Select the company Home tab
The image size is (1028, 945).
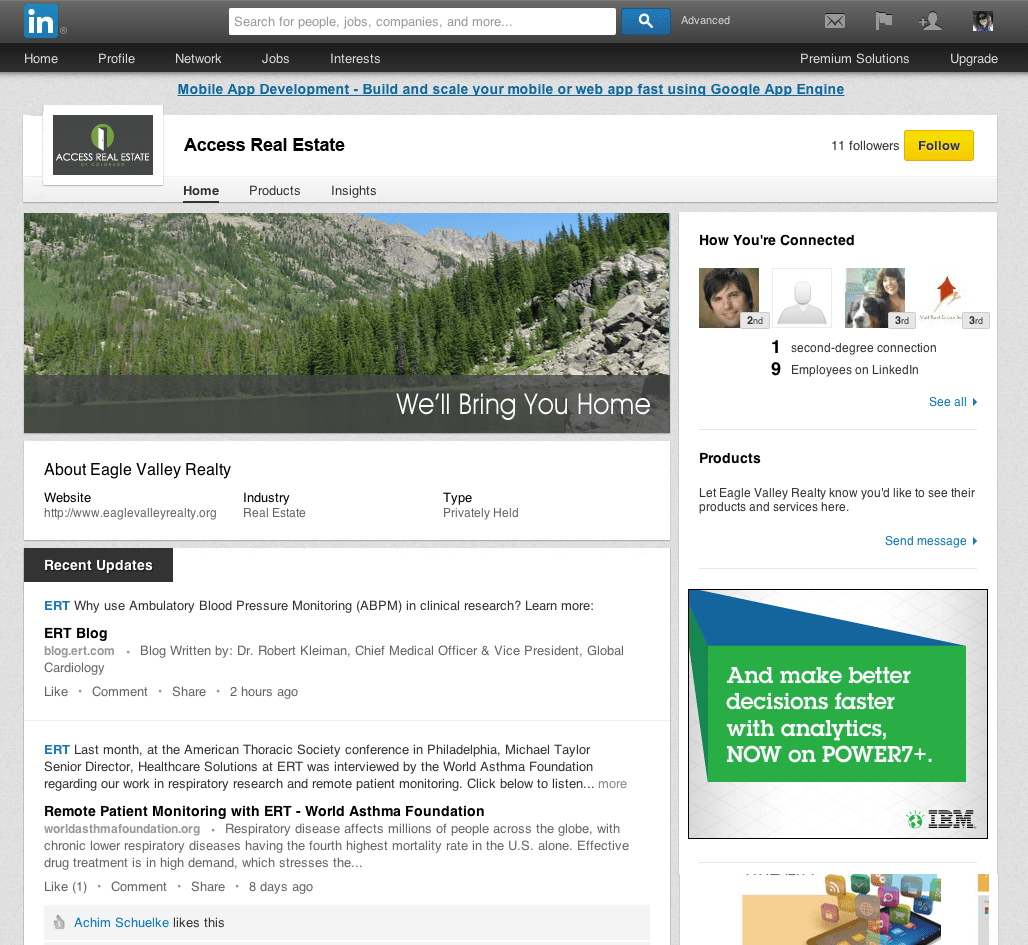click(x=201, y=191)
